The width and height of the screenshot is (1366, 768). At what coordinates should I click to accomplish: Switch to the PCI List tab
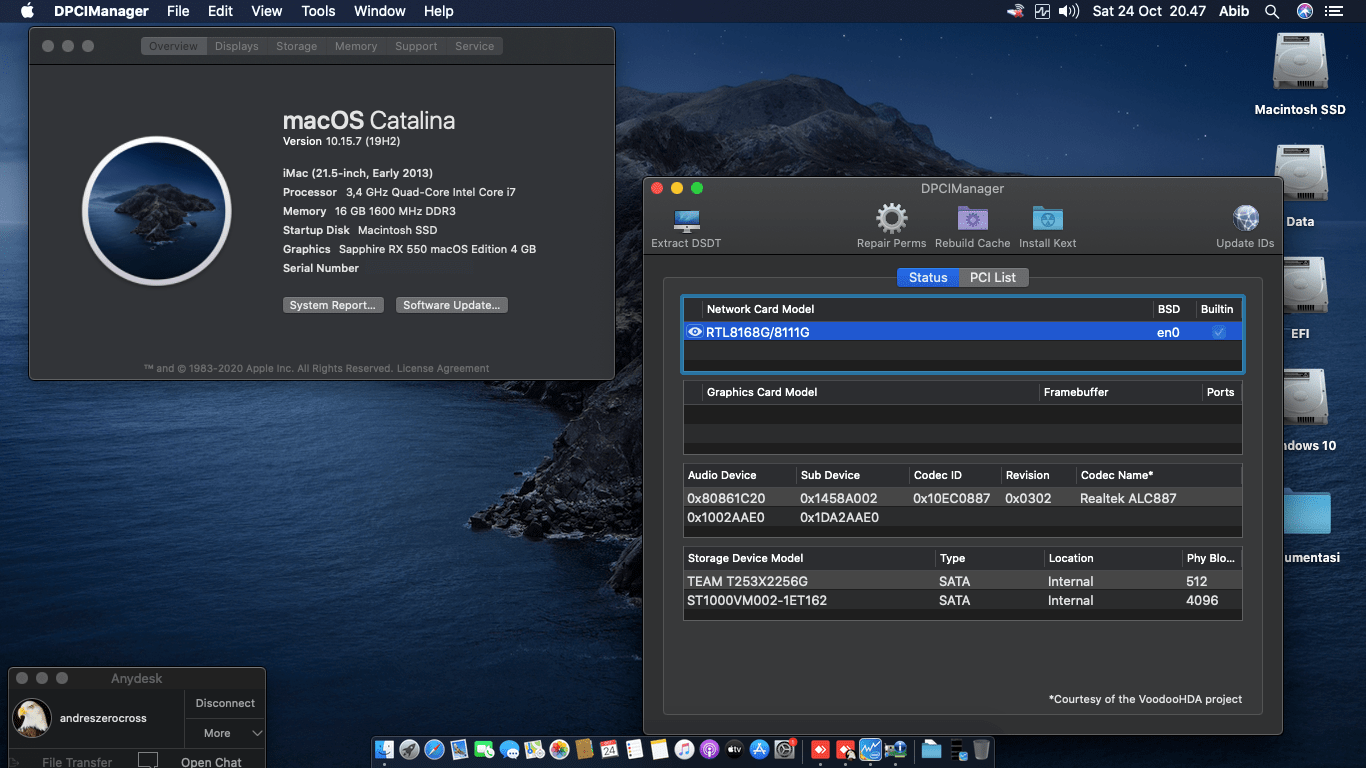pos(993,277)
